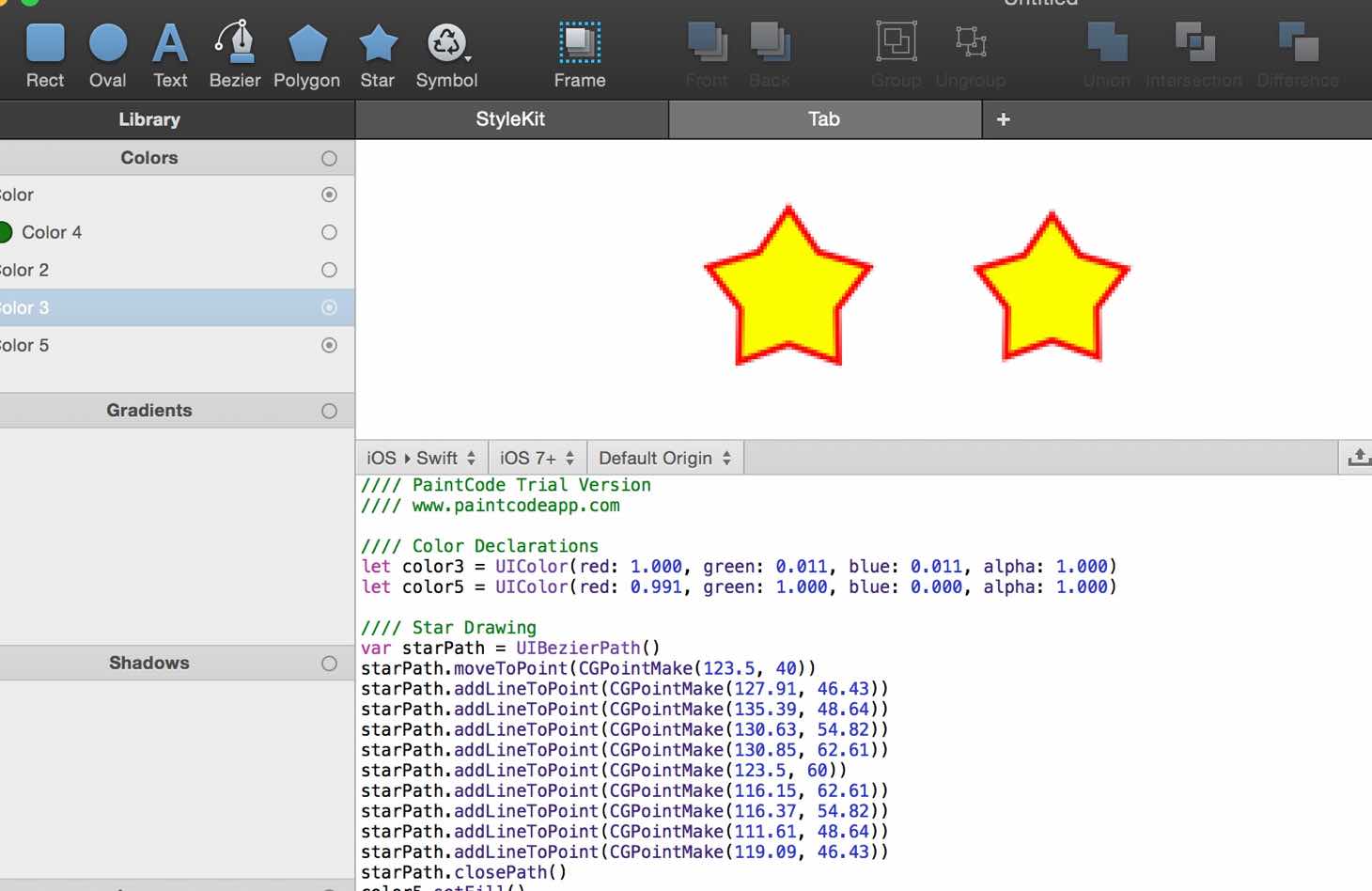
Task: Click the 'var starPath' code line
Action: pos(510,649)
